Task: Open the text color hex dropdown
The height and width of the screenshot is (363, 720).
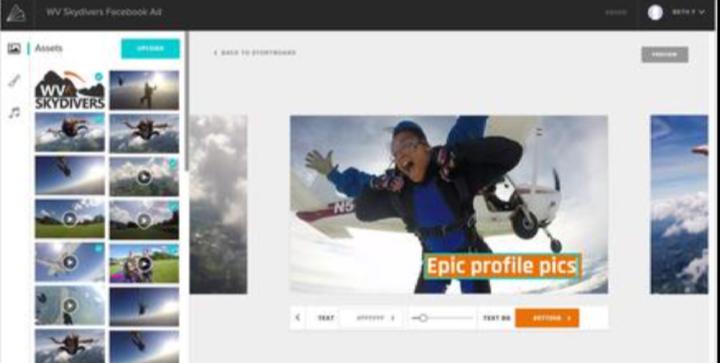Action: [x=375, y=318]
